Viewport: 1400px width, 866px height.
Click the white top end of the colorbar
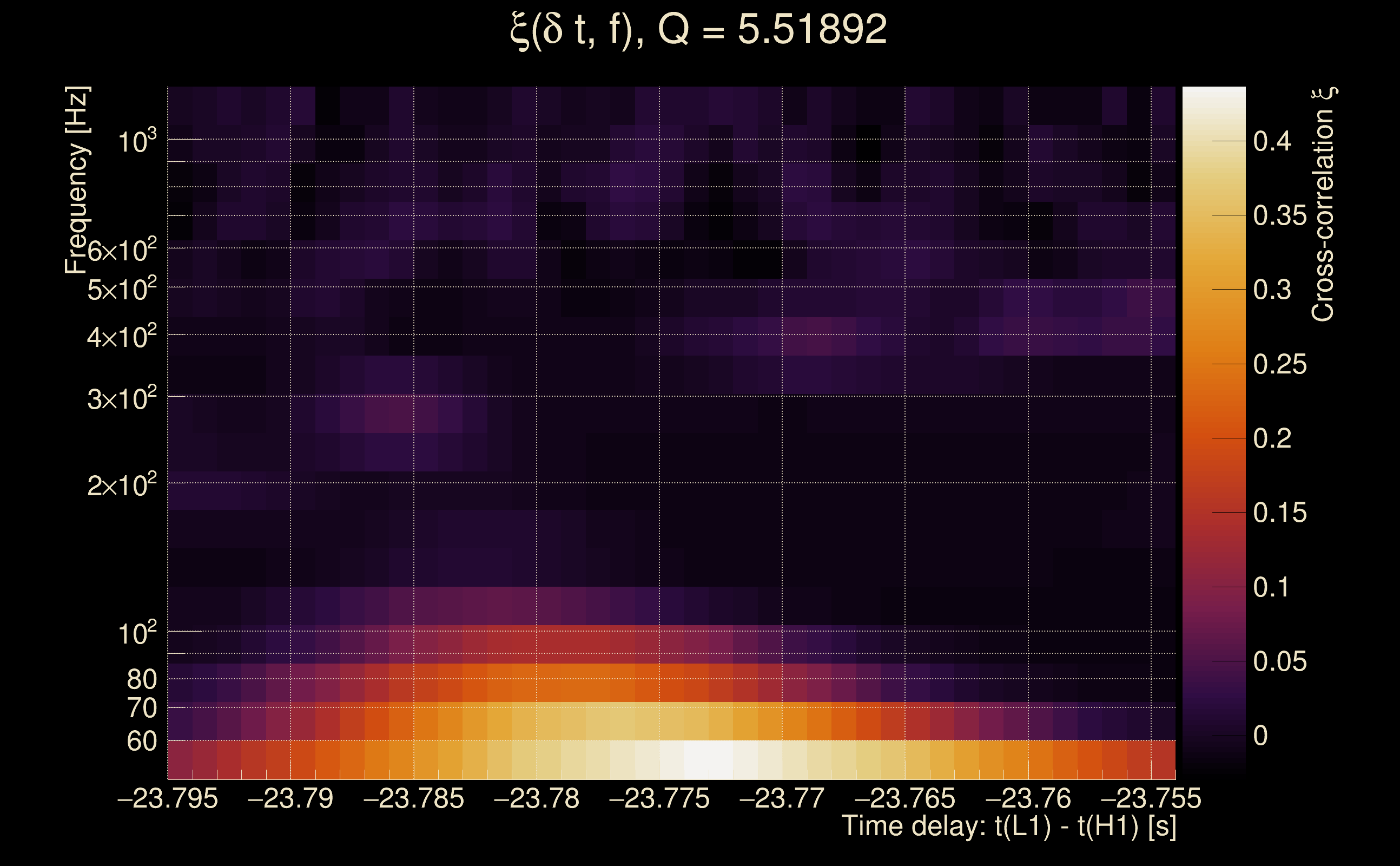[1214, 95]
